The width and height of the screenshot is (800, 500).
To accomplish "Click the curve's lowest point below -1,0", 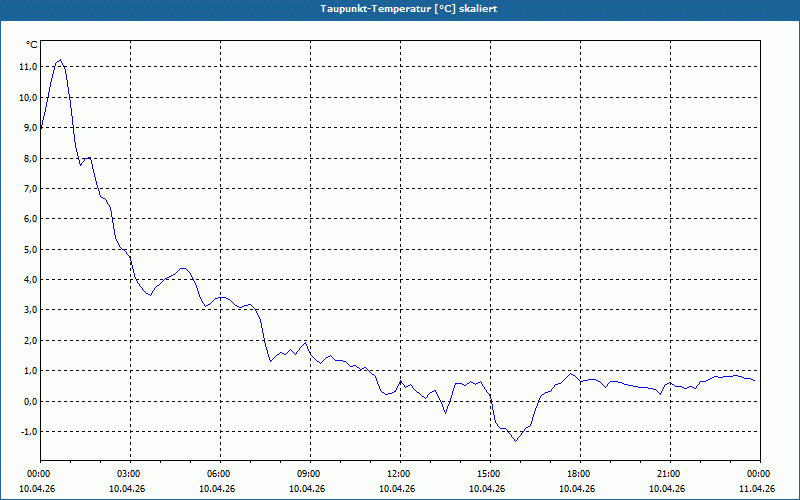I will tap(515, 441).
